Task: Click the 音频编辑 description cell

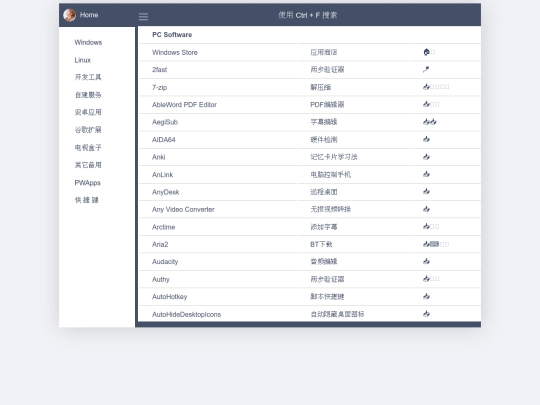Action: point(324,262)
